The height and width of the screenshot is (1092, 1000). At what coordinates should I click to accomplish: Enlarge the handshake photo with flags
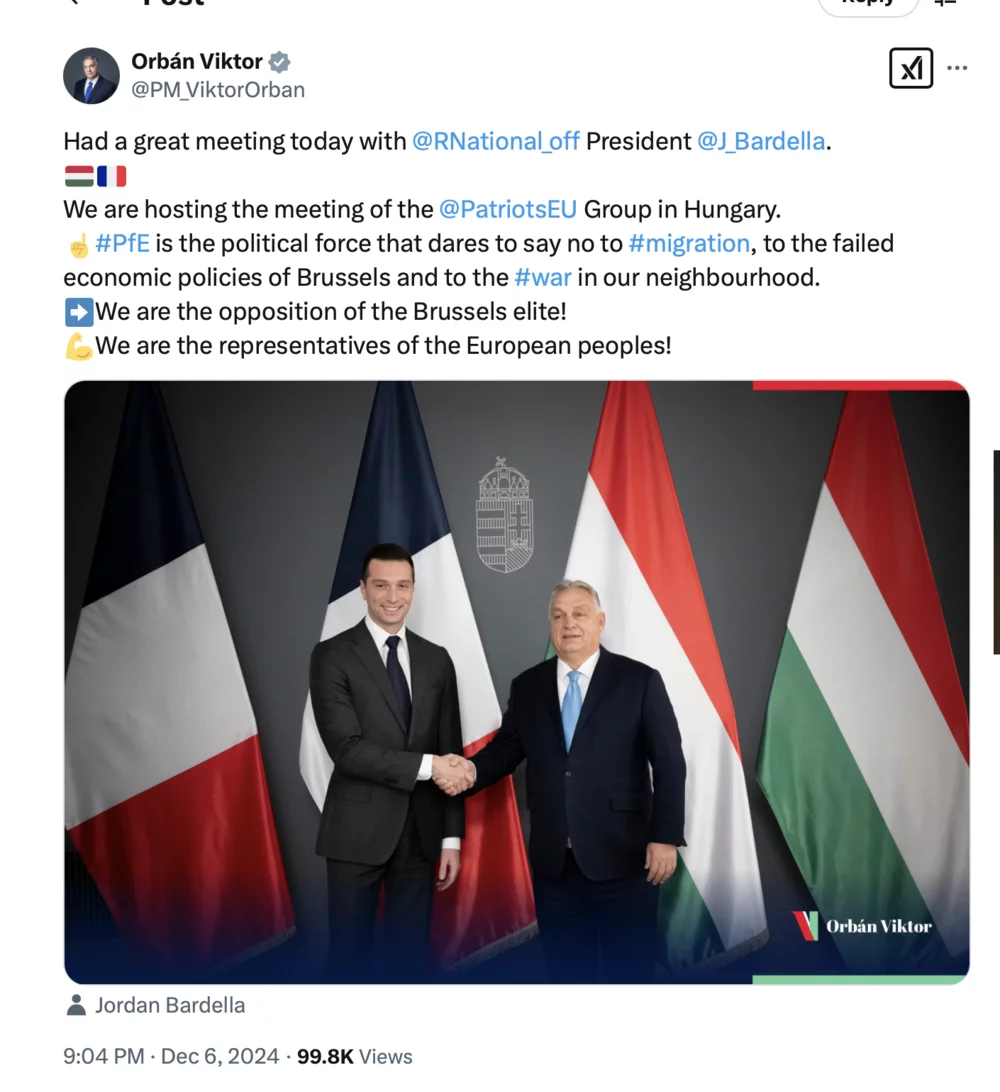(516, 682)
